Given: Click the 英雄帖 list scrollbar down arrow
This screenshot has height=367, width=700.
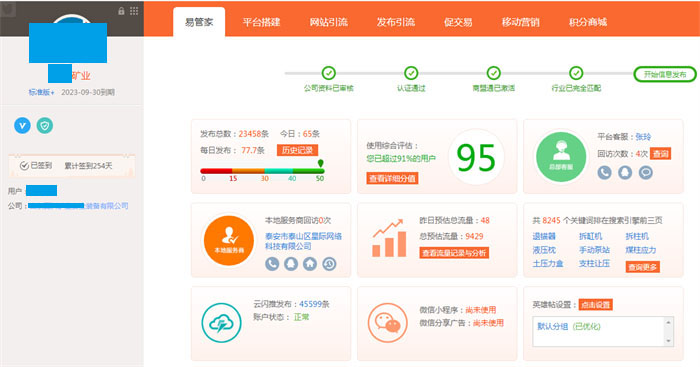Looking at the screenshot, I should click(668, 341).
